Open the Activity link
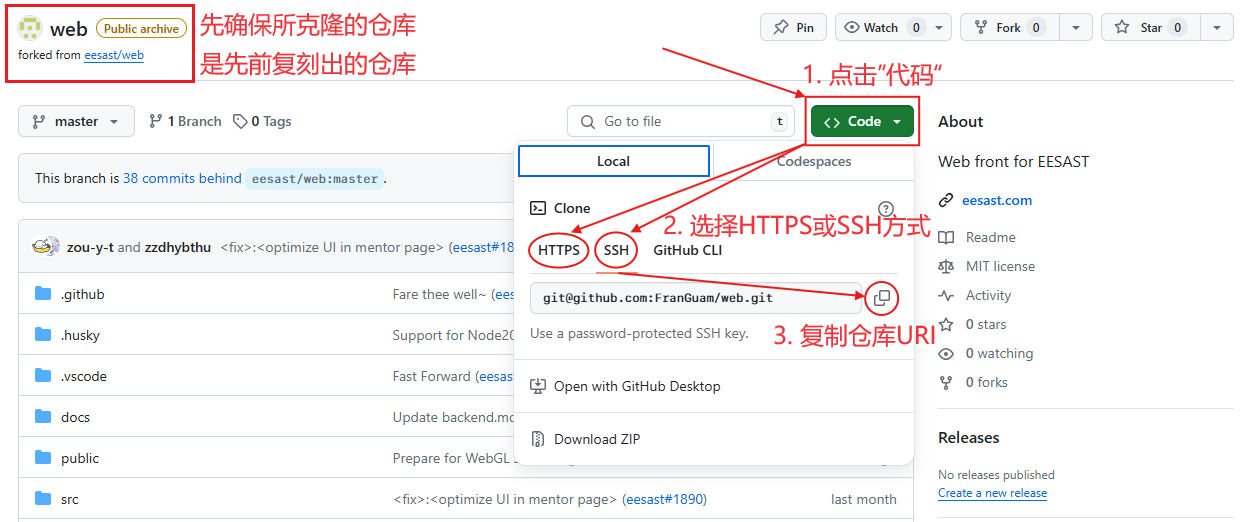This screenshot has height=522, width=1252. click(x=988, y=295)
